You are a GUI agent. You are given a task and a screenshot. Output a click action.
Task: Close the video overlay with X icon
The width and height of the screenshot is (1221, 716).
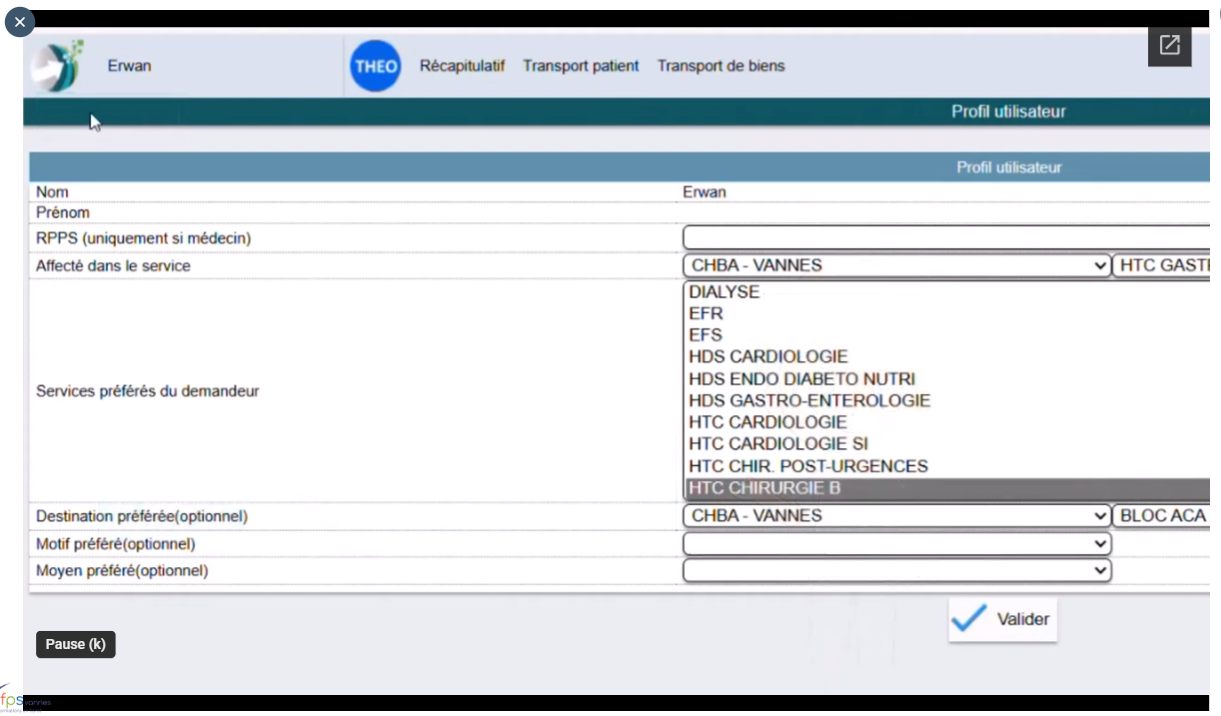tap(20, 21)
